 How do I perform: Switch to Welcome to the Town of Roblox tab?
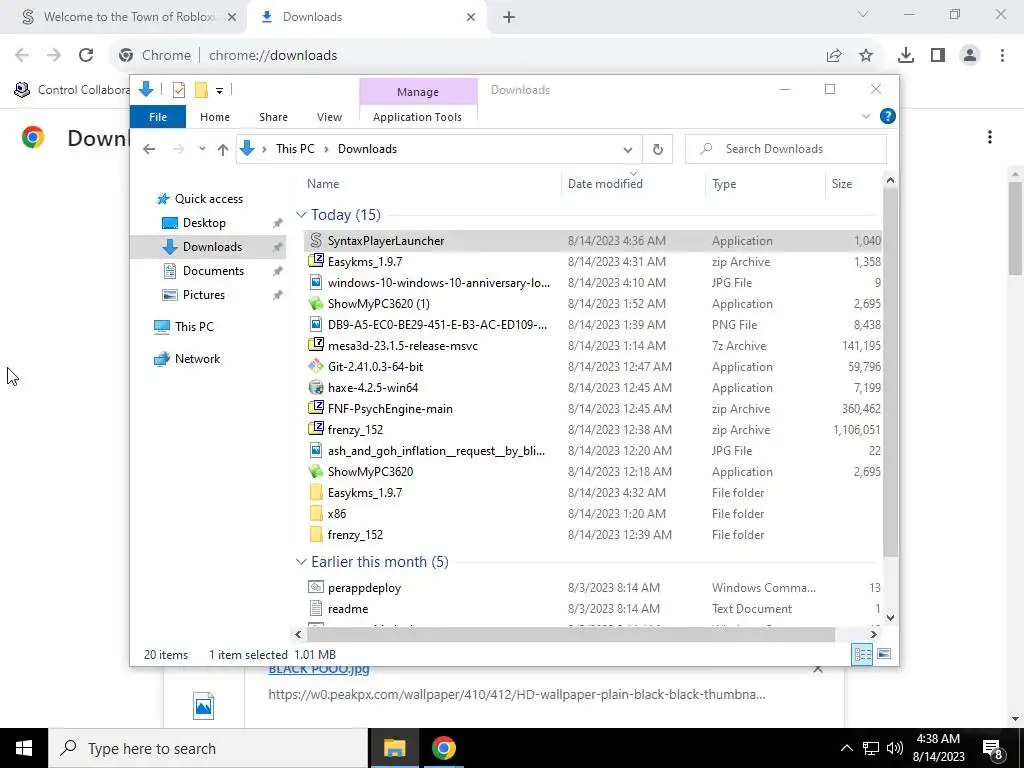tap(129, 17)
